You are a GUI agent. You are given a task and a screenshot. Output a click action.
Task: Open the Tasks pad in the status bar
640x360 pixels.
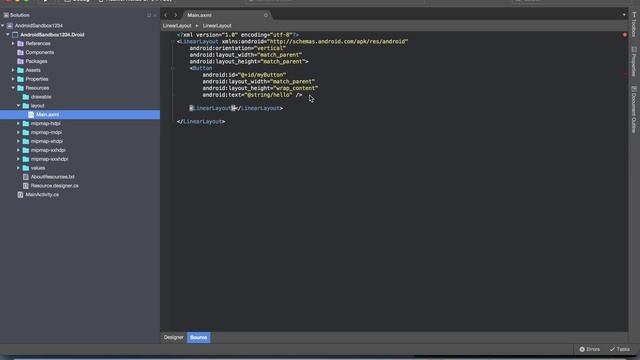point(620,349)
